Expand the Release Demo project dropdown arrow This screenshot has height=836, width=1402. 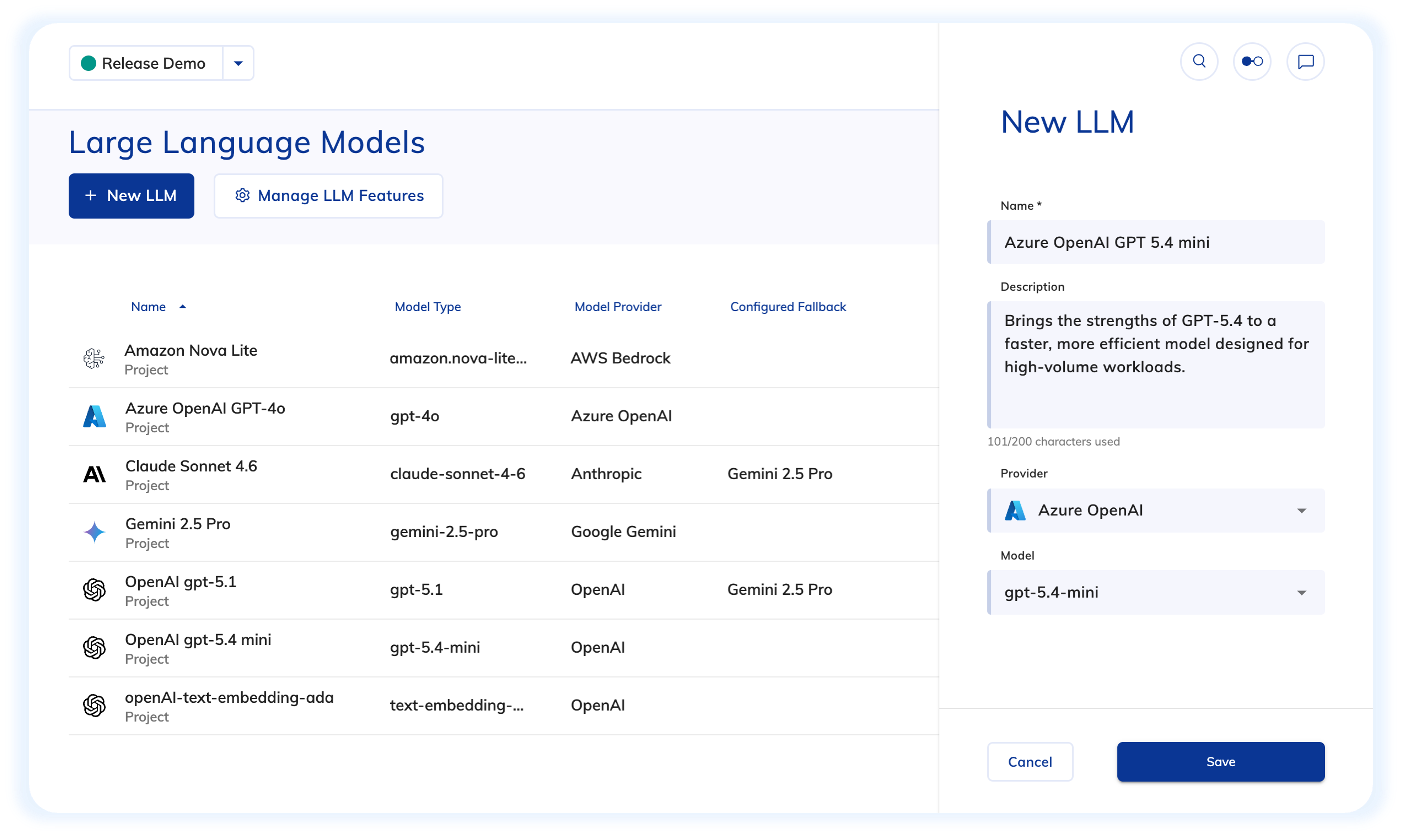[x=238, y=63]
